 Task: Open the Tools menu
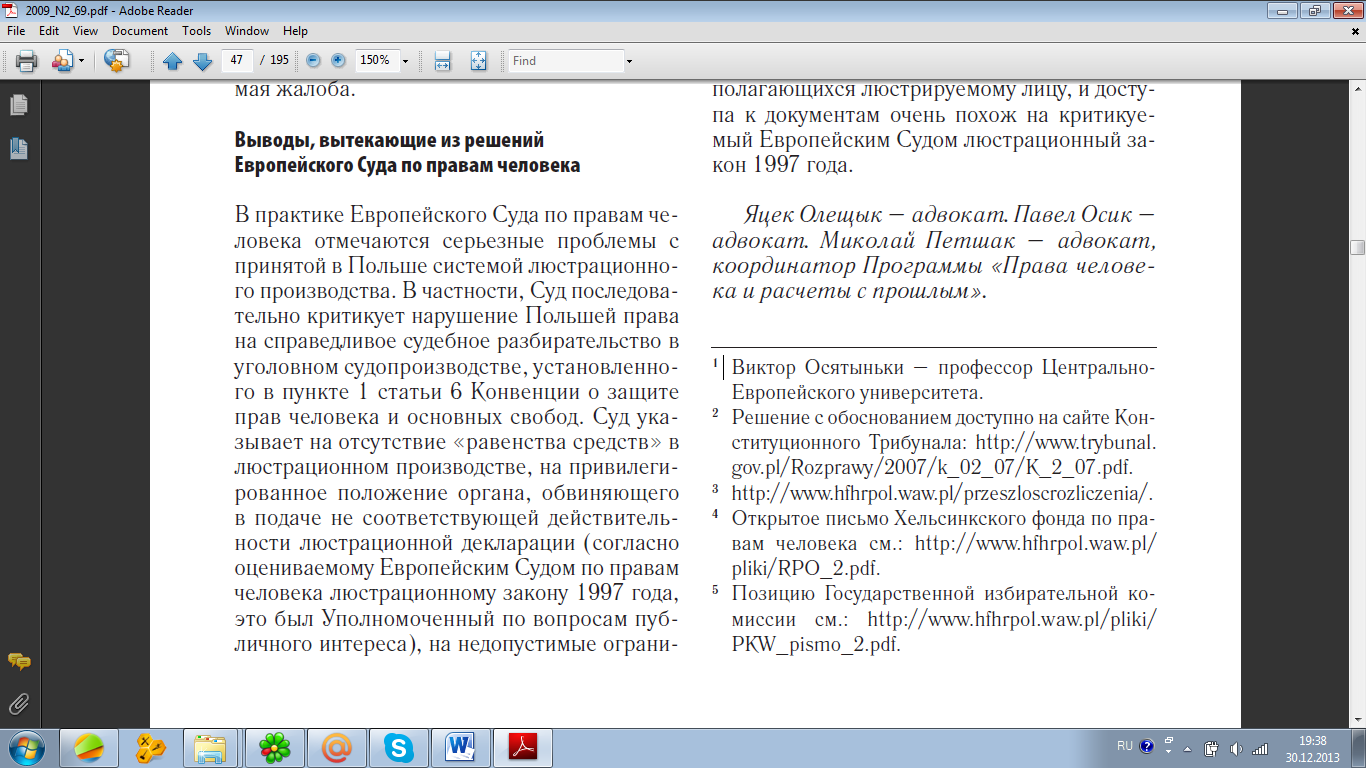tap(197, 31)
